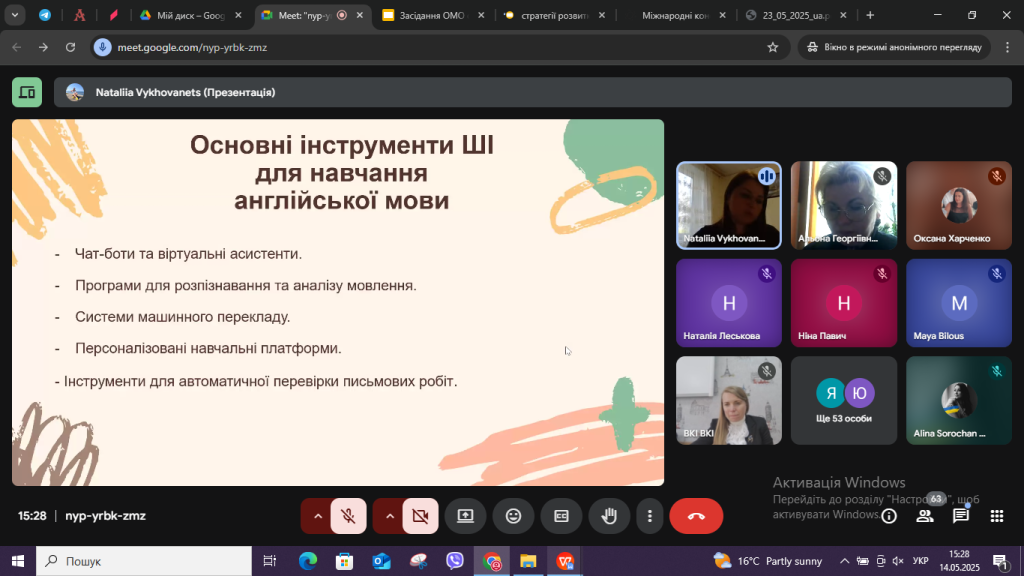This screenshot has width=1024, height=576.
Task: Bookmark this page with the star icon
Action: (x=773, y=47)
